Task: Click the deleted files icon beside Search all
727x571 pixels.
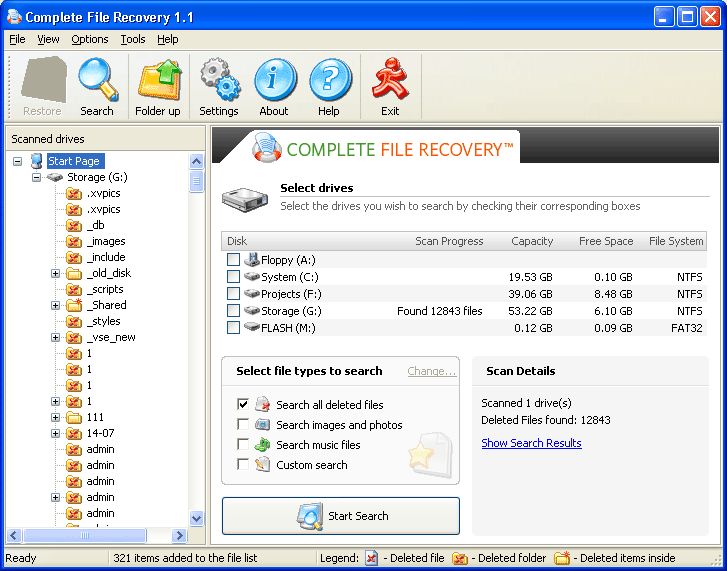Action: click(x=262, y=404)
